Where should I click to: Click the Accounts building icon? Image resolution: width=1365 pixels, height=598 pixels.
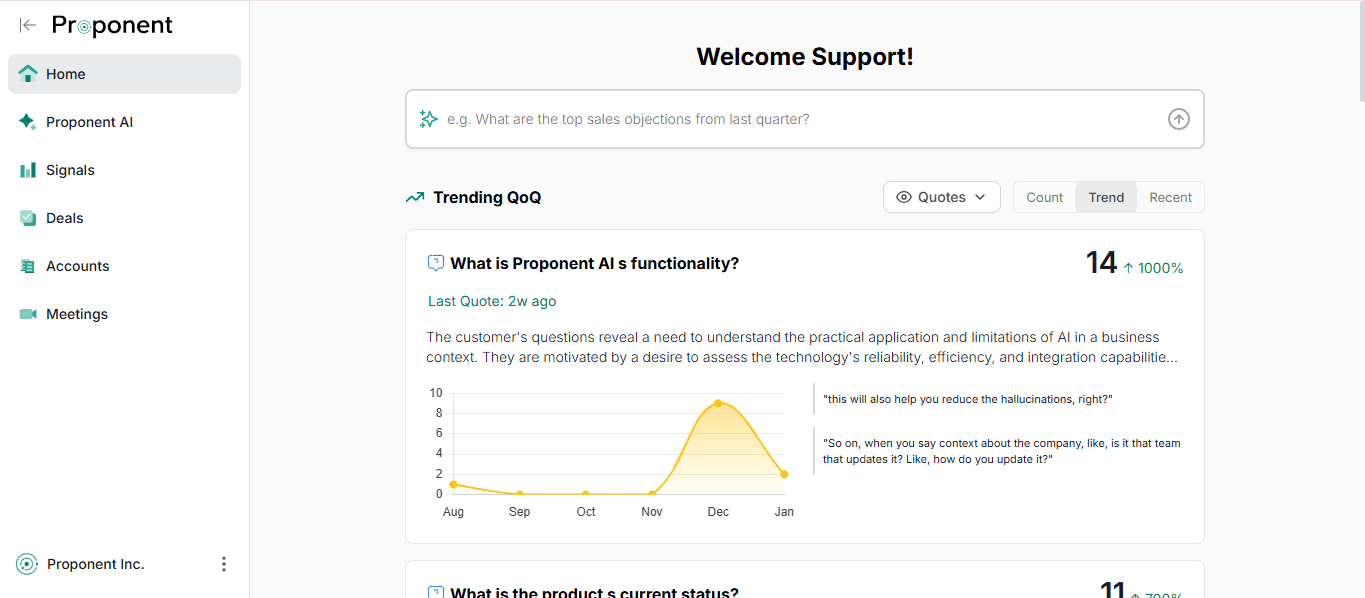pyautogui.click(x=28, y=266)
